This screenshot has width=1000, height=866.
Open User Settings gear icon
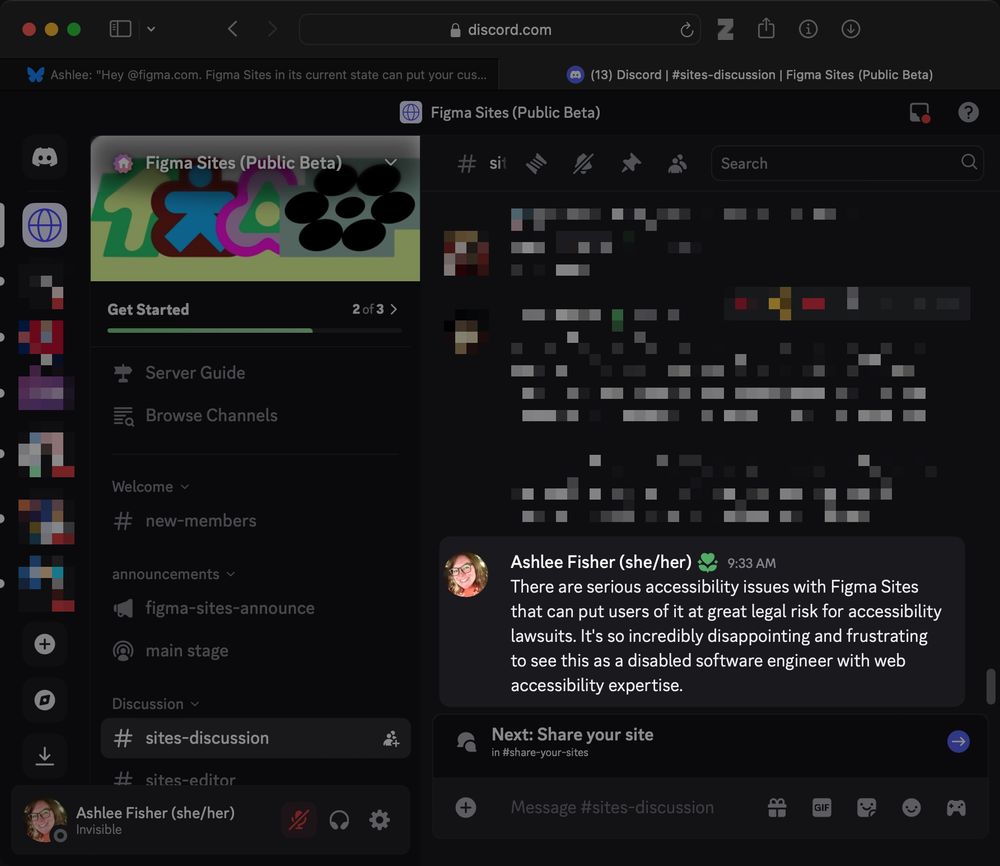[x=379, y=820]
